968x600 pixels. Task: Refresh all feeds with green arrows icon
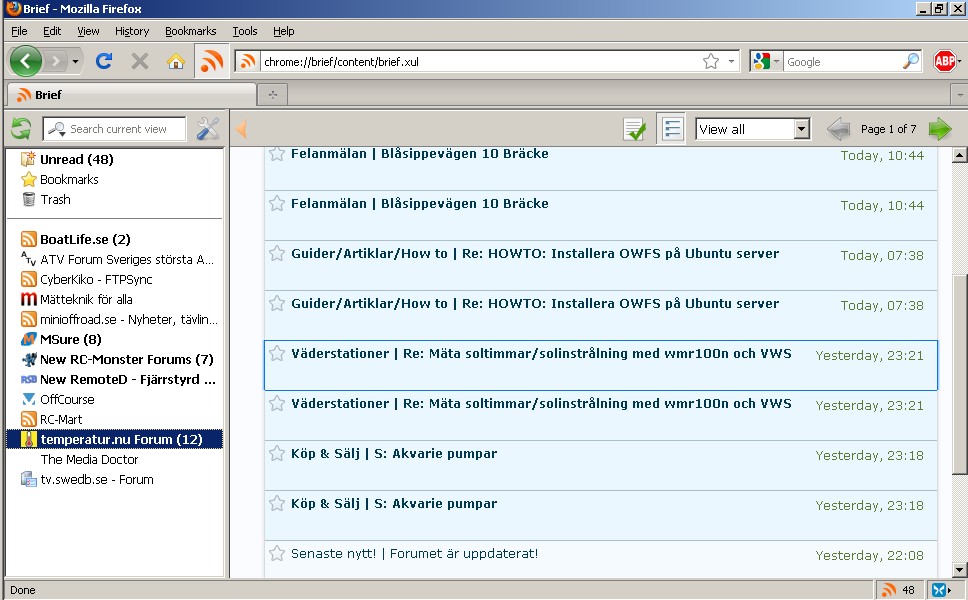point(21,128)
